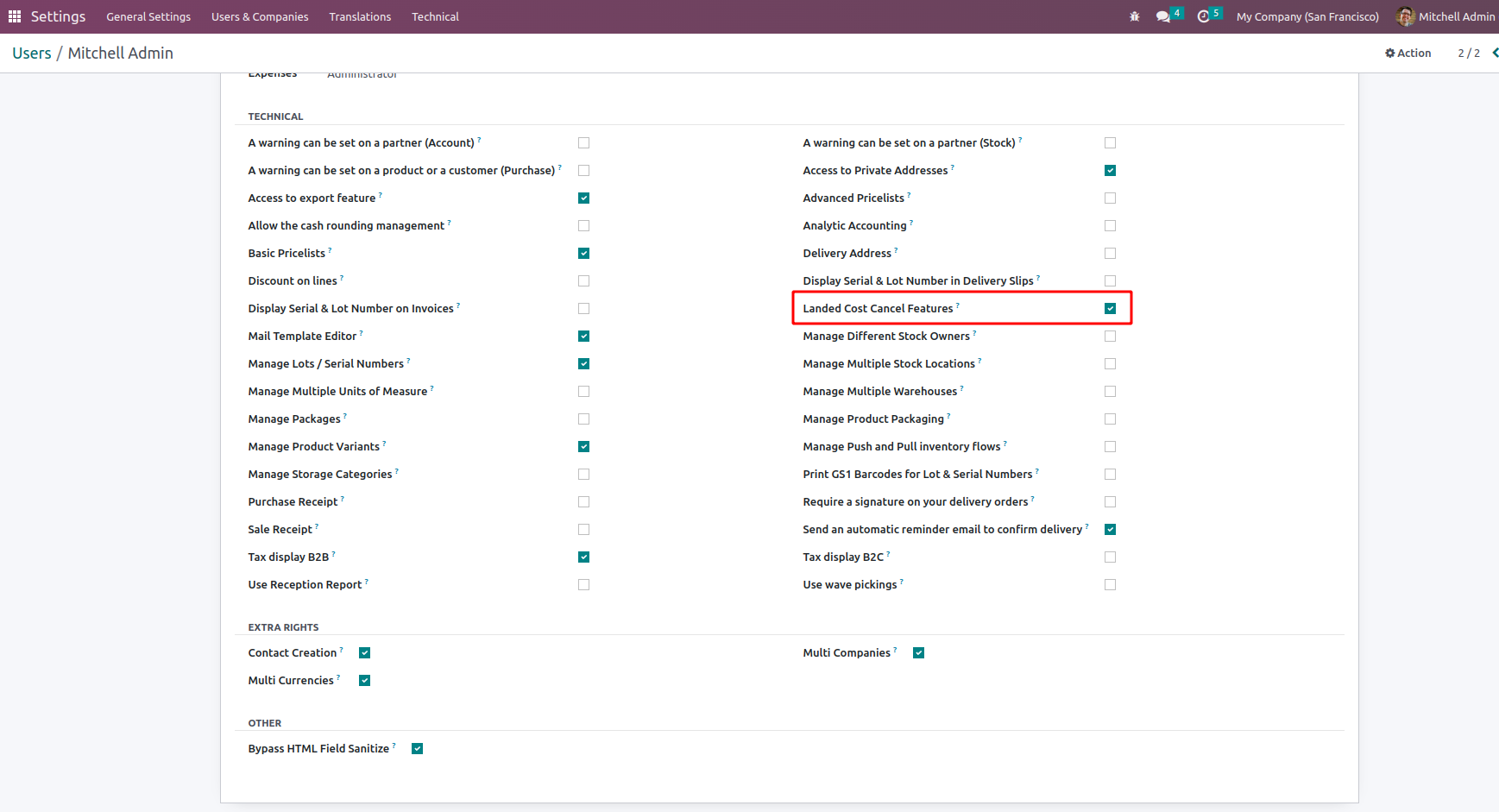The height and width of the screenshot is (812, 1499).
Task: Open General Settings page
Action: point(148,16)
